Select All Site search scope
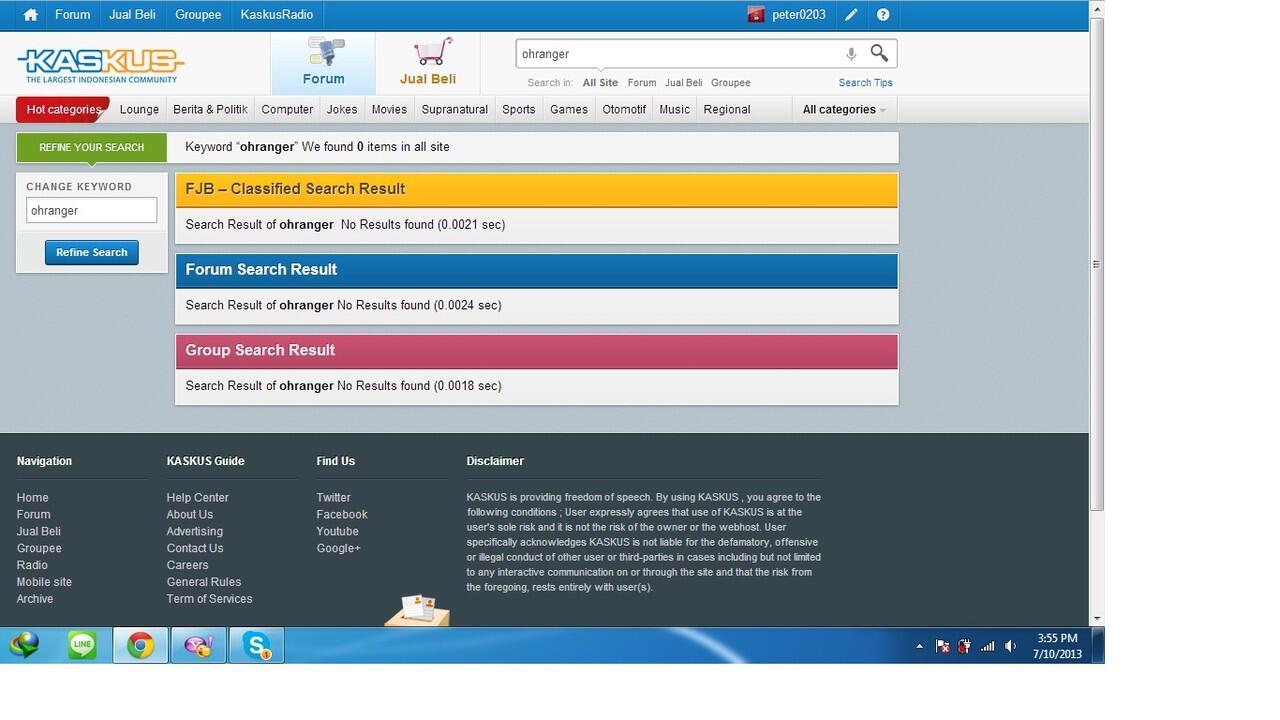This screenshot has height=720, width=1280. [600, 83]
